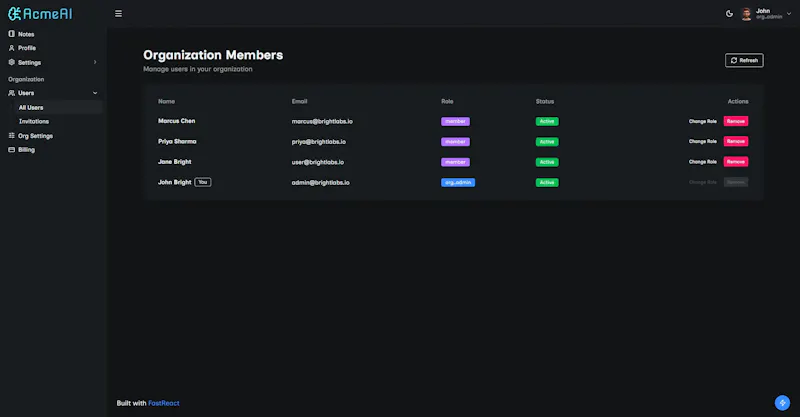Change role for Jane Bright

pyautogui.click(x=703, y=162)
